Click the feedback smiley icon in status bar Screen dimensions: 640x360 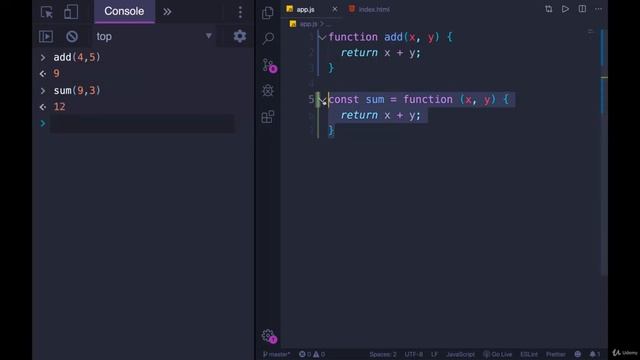tap(578, 354)
